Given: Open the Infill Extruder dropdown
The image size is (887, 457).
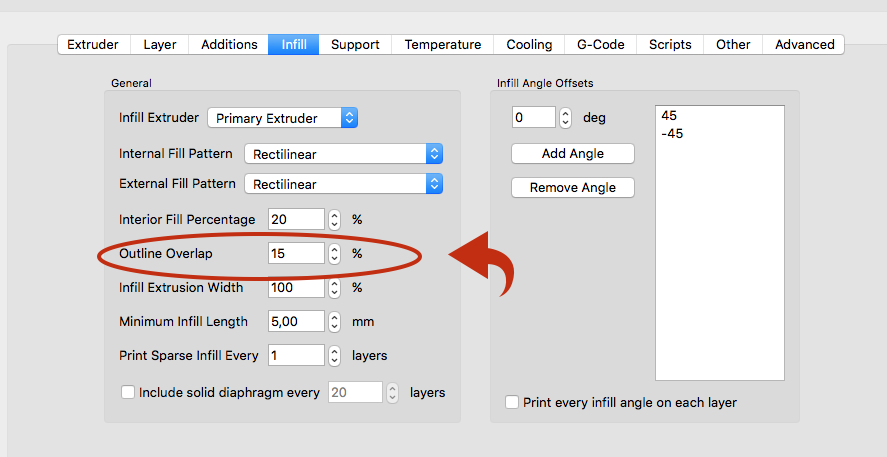Looking at the screenshot, I should pos(283,118).
